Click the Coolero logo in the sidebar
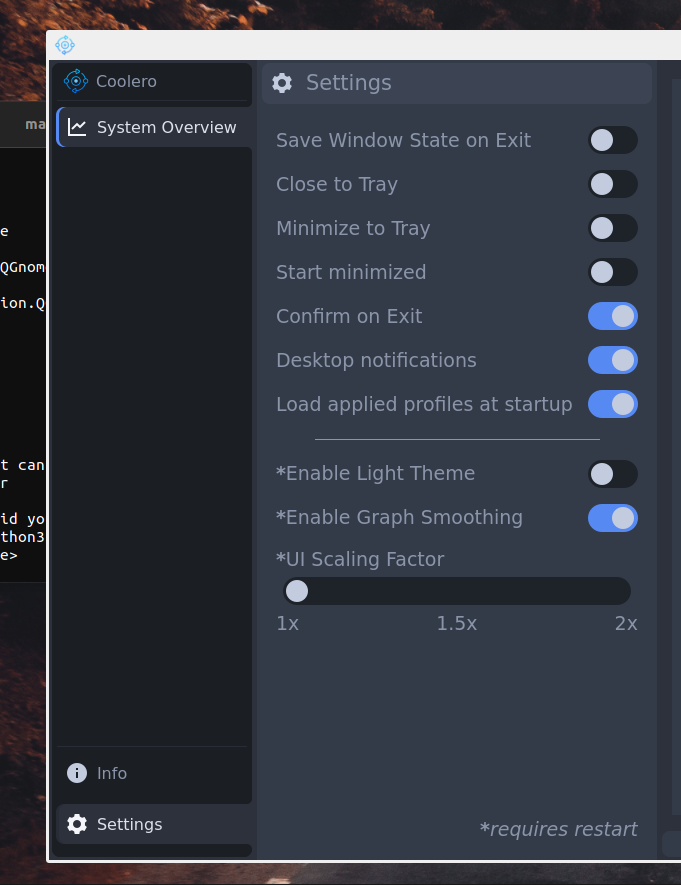The image size is (681, 885). pyautogui.click(x=76, y=81)
